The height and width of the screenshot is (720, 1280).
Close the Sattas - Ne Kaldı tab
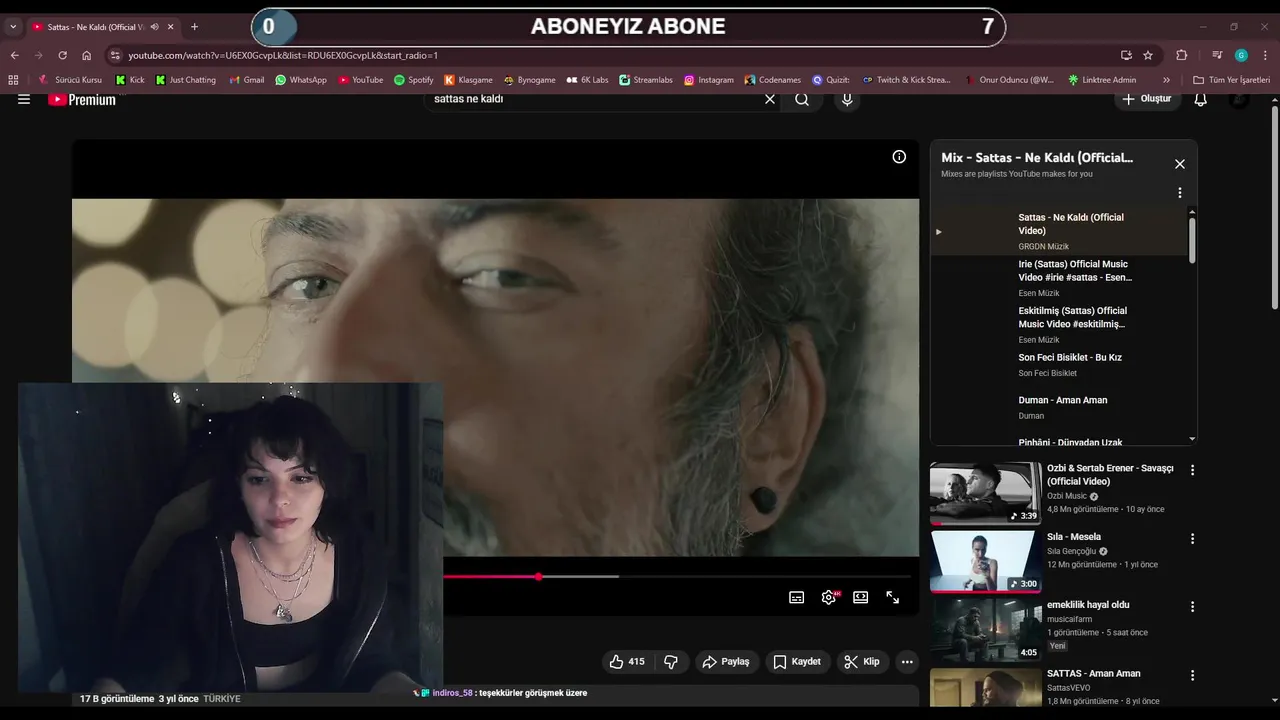point(171,27)
